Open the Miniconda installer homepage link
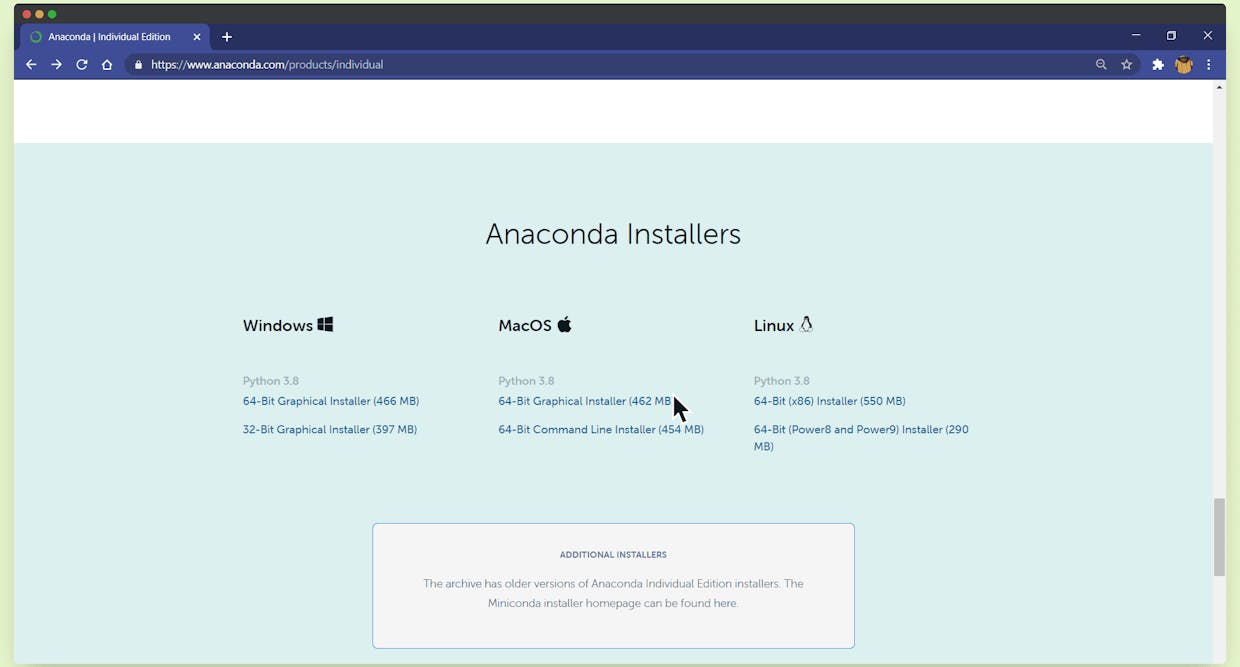The width and height of the screenshot is (1240, 667). (726, 604)
